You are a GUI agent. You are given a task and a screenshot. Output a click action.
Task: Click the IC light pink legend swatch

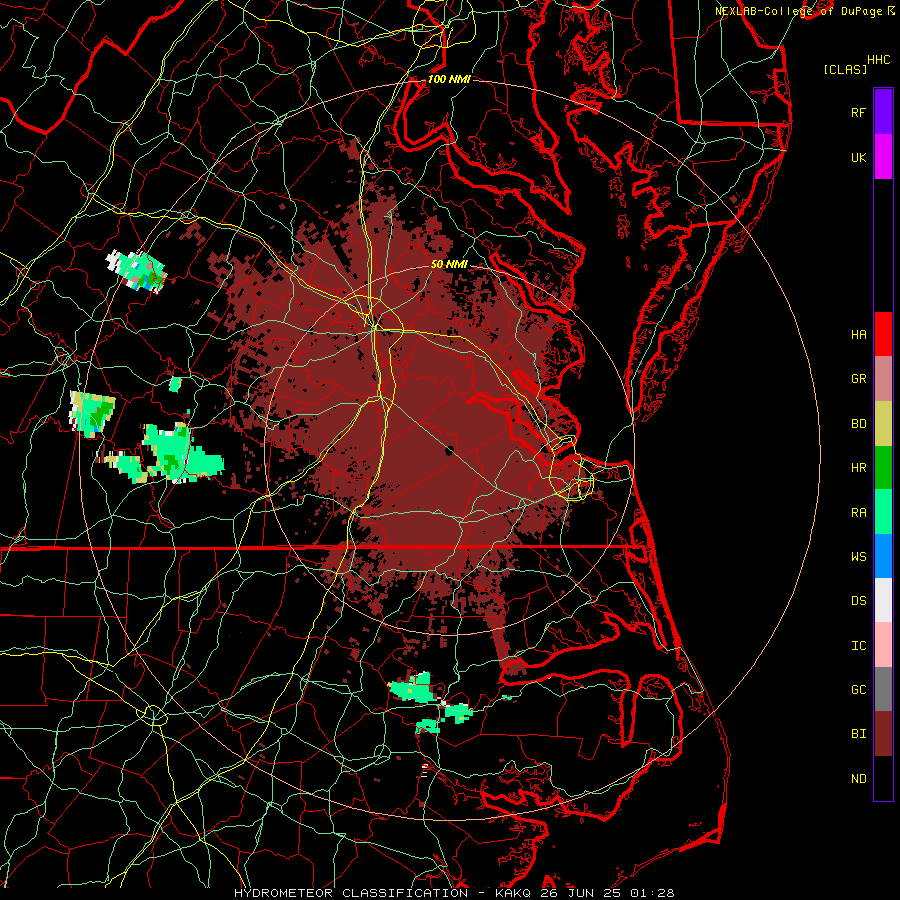coord(883,645)
